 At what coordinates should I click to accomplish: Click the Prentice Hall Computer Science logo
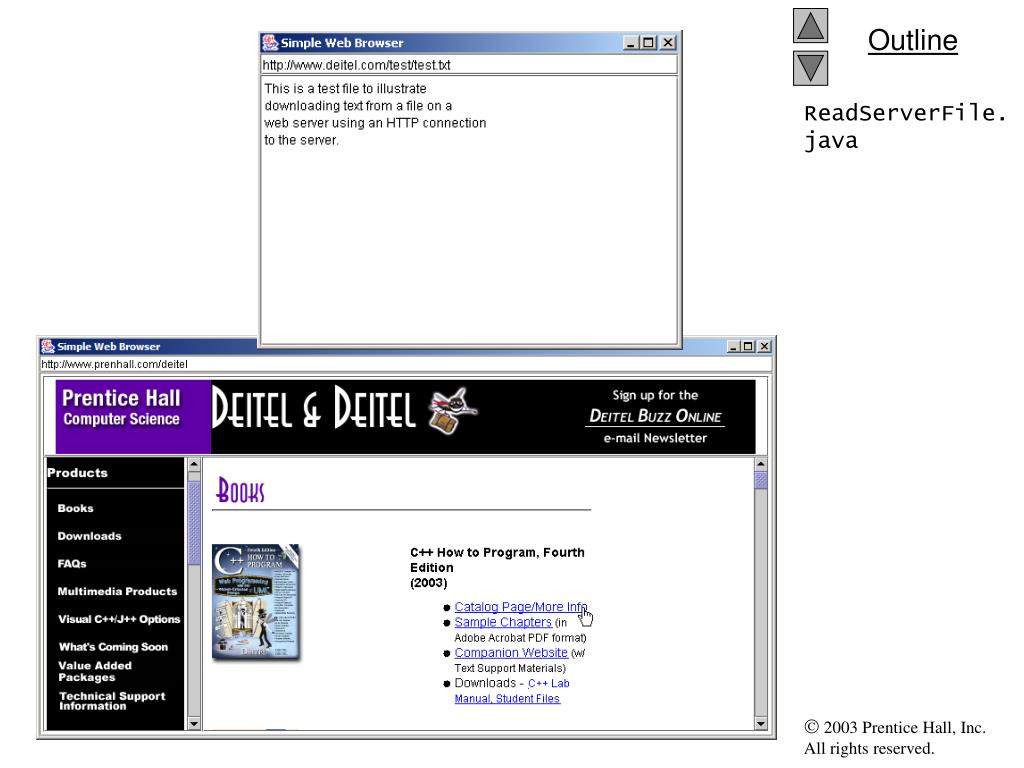click(x=133, y=417)
